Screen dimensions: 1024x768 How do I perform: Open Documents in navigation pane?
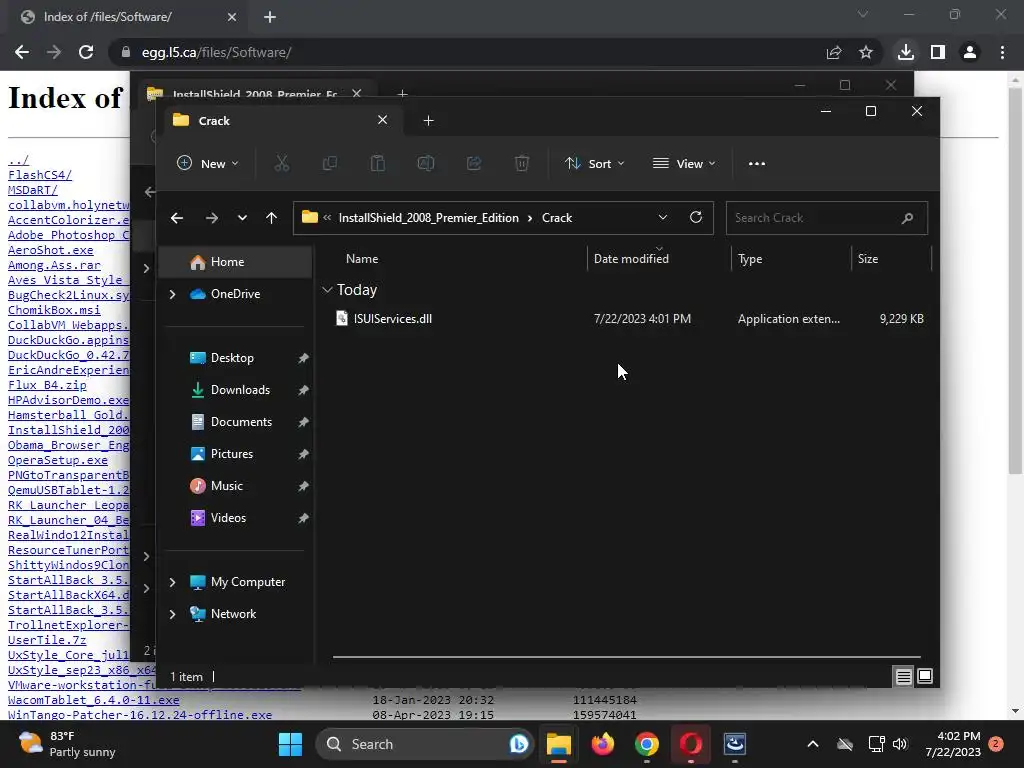click(238, 422)
